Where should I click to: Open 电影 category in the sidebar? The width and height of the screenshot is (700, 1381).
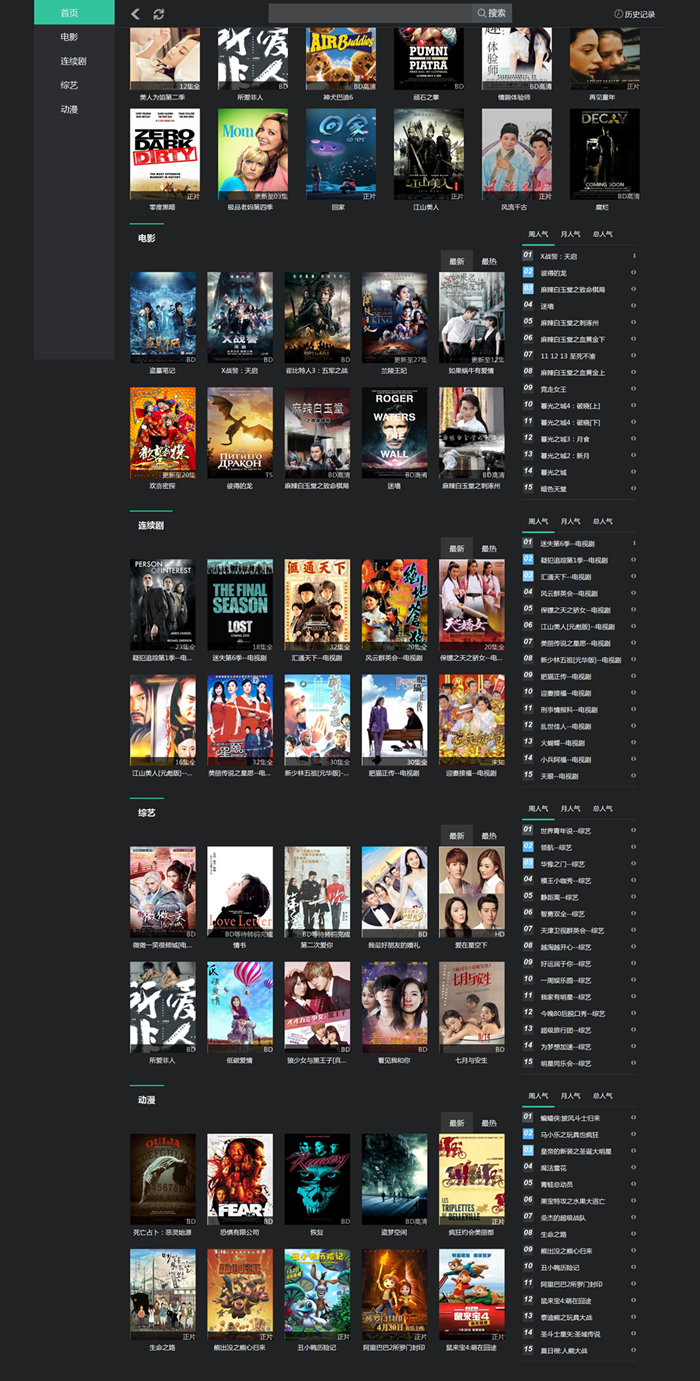(x=69, y=37)
